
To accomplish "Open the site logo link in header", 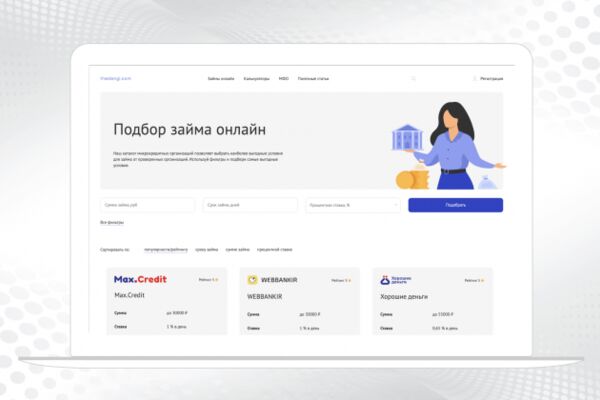I will pyautogui.click(x=115, y=78).
